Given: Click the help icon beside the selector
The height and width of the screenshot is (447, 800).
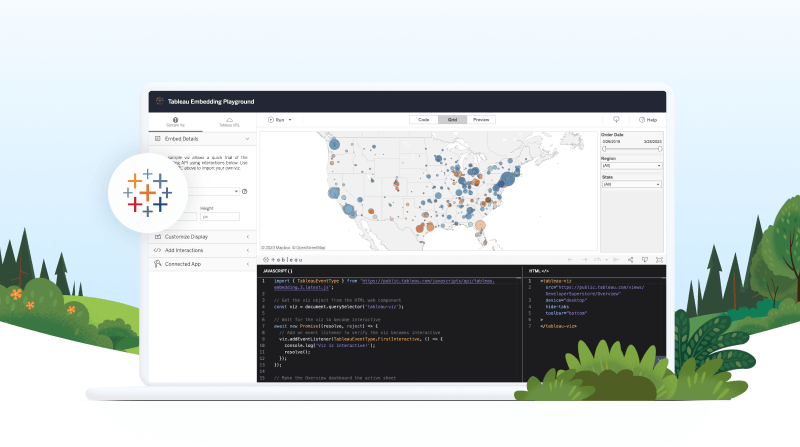Looking at the screenshot, I should click(x=244, y=190).
